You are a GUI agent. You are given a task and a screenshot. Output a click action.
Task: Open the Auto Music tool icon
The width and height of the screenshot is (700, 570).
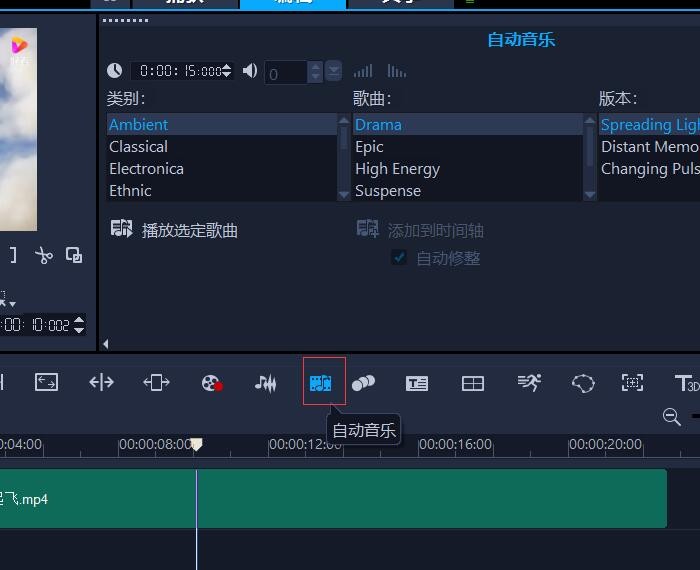pyautogui.click(x=321, y=383)
